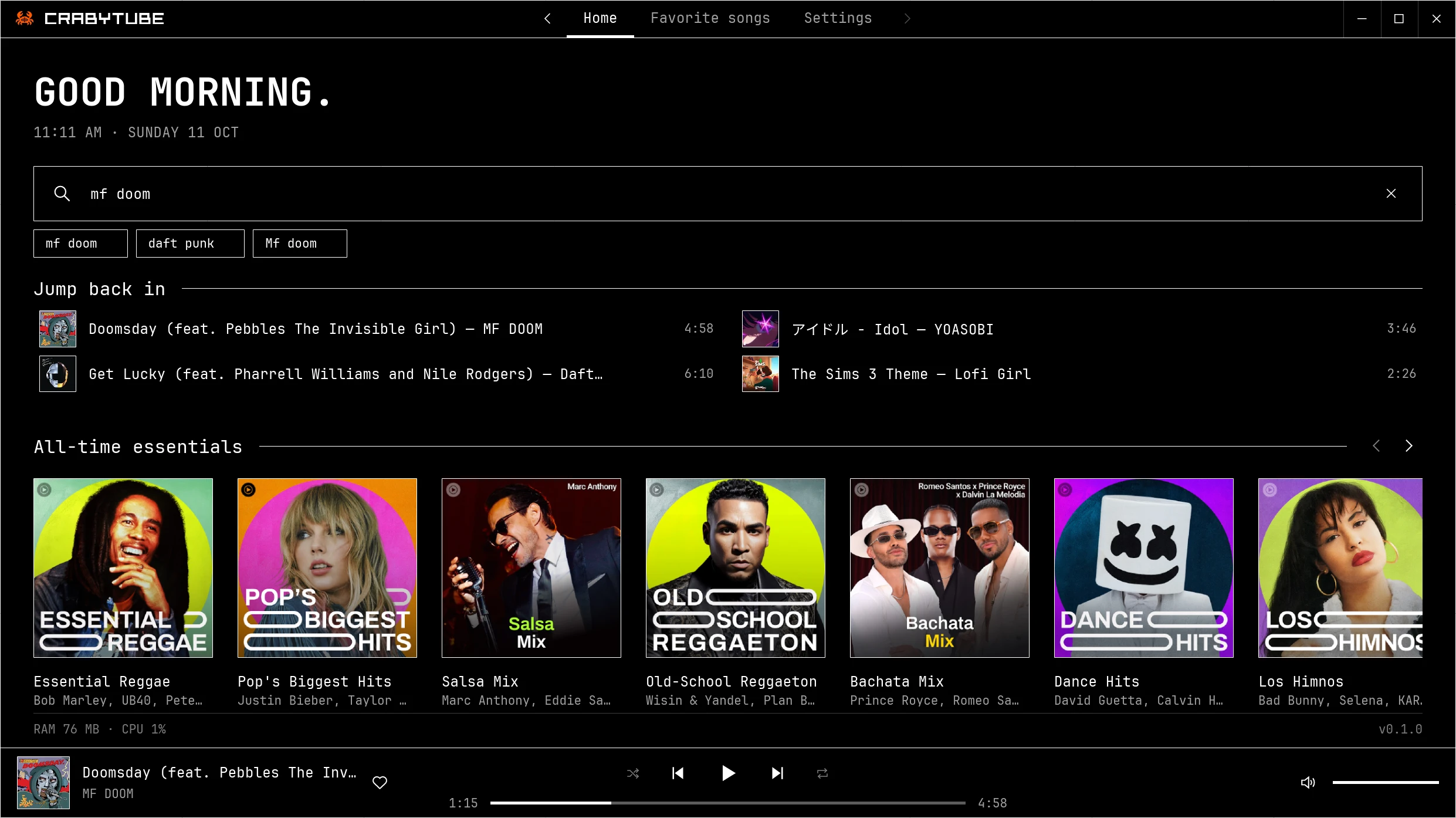
Task: Open the now-playing Doomsday album art
Action: tap(43, 783)
